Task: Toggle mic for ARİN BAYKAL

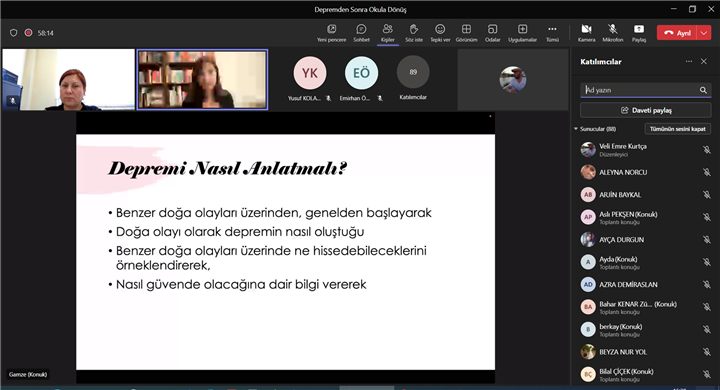Action: [707, 195]
